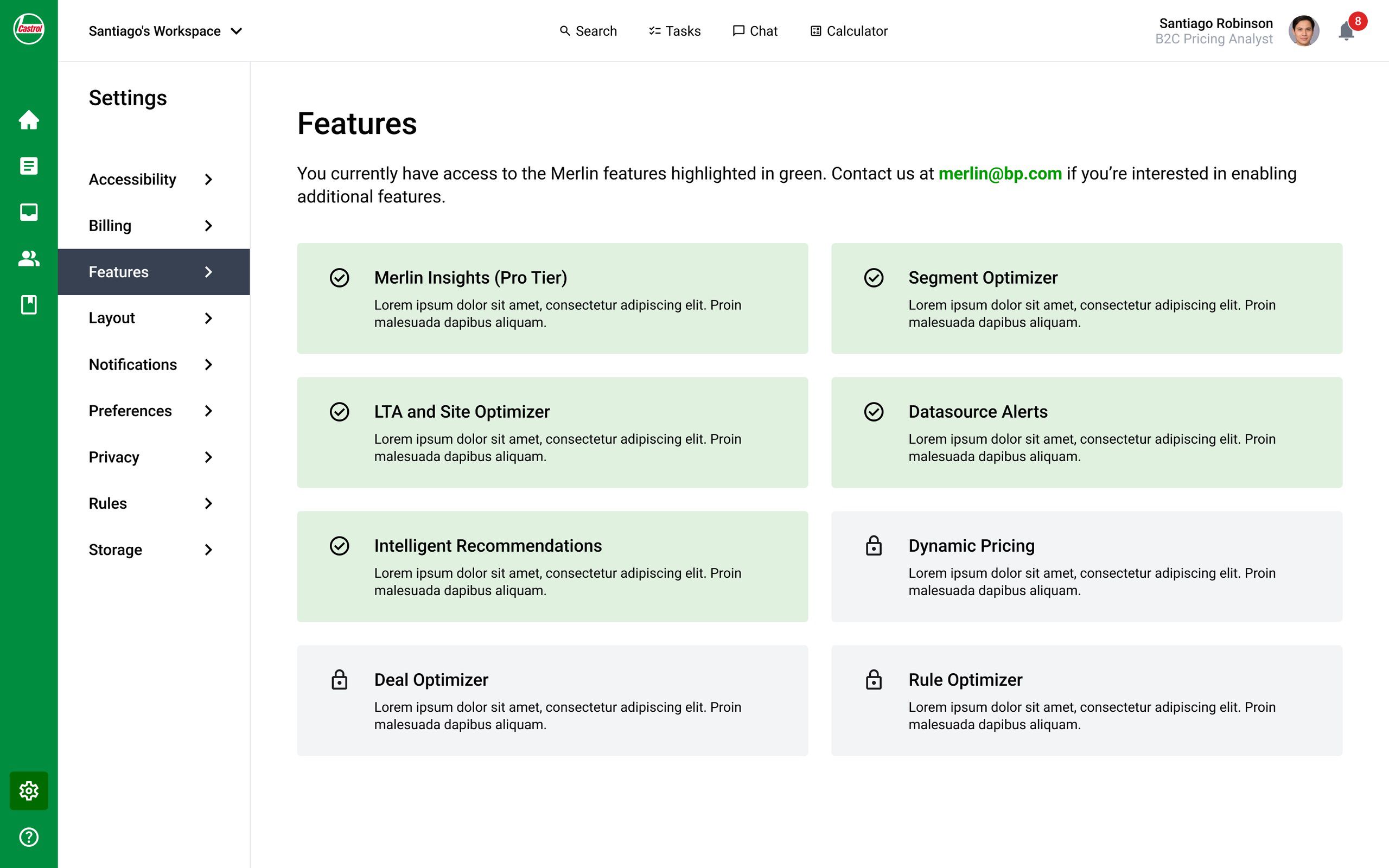Open the help question mark icon
1389x868 pixels.
tap(29, 837)
